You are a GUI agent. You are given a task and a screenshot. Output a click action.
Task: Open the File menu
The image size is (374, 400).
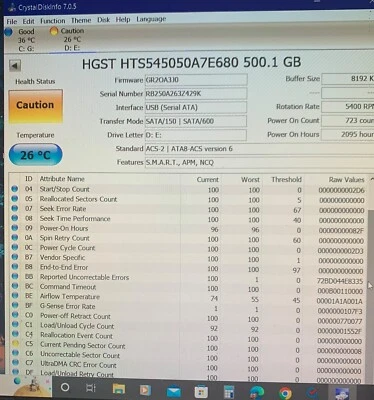(x=11, y=21)
